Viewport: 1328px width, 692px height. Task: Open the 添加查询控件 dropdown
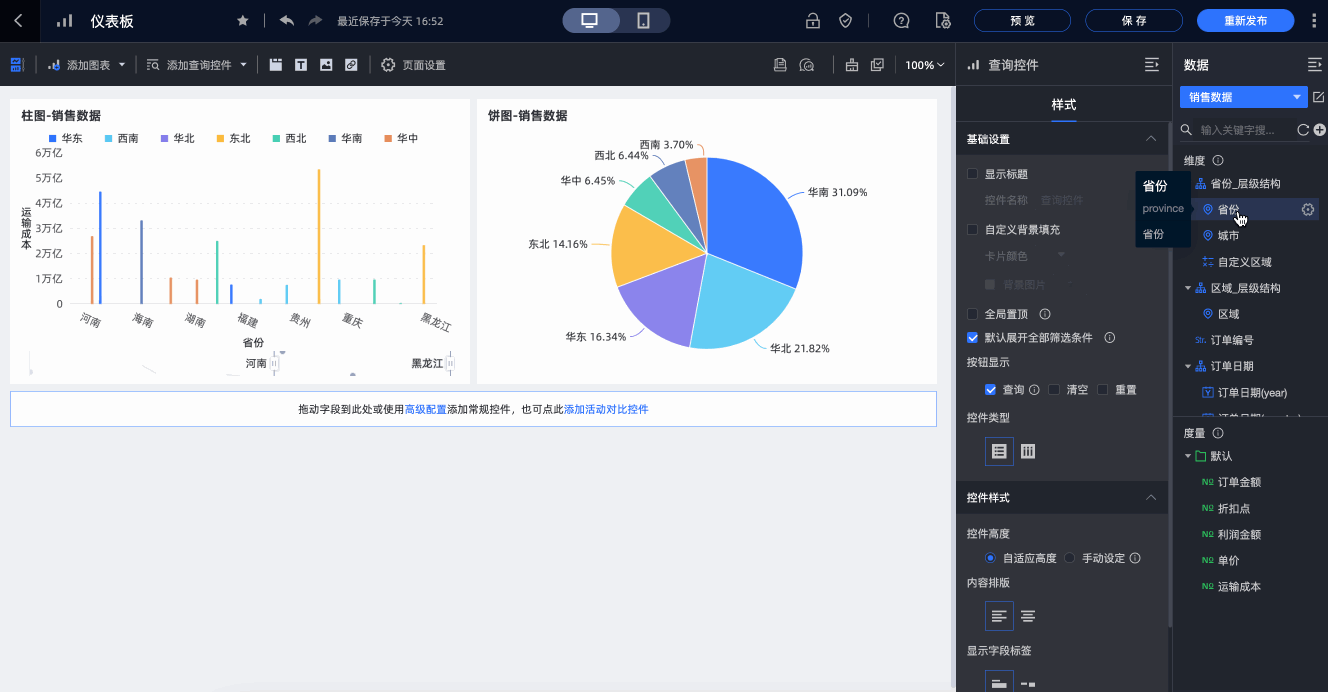[196, 65]
